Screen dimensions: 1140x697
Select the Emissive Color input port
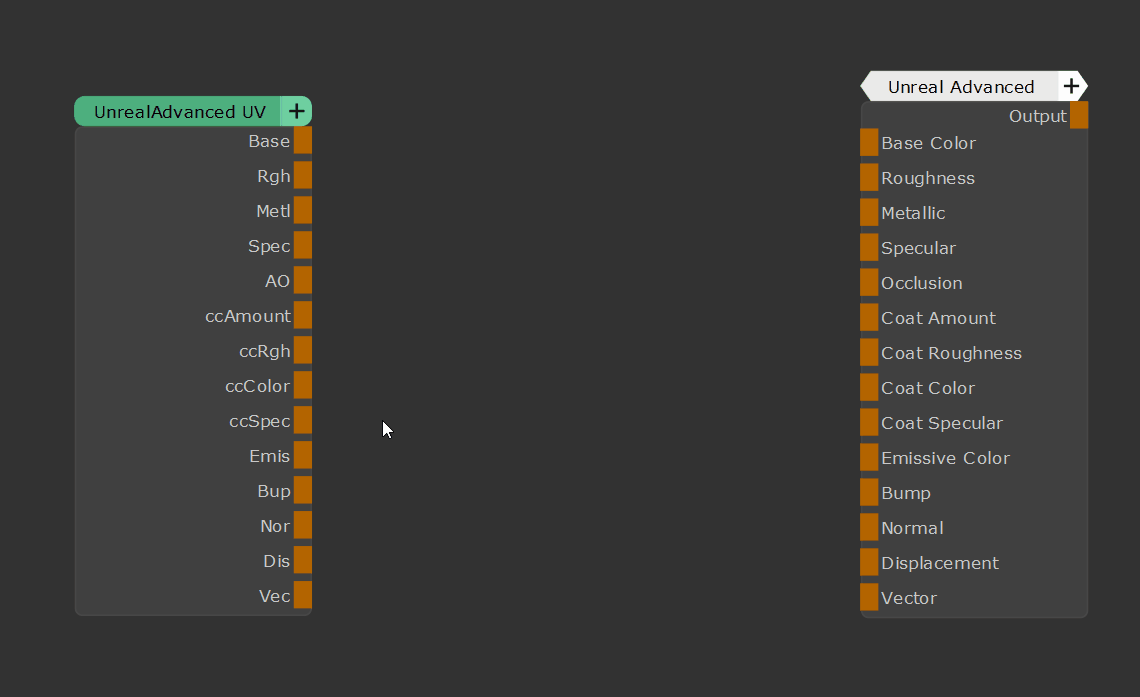tap(869, 457)
